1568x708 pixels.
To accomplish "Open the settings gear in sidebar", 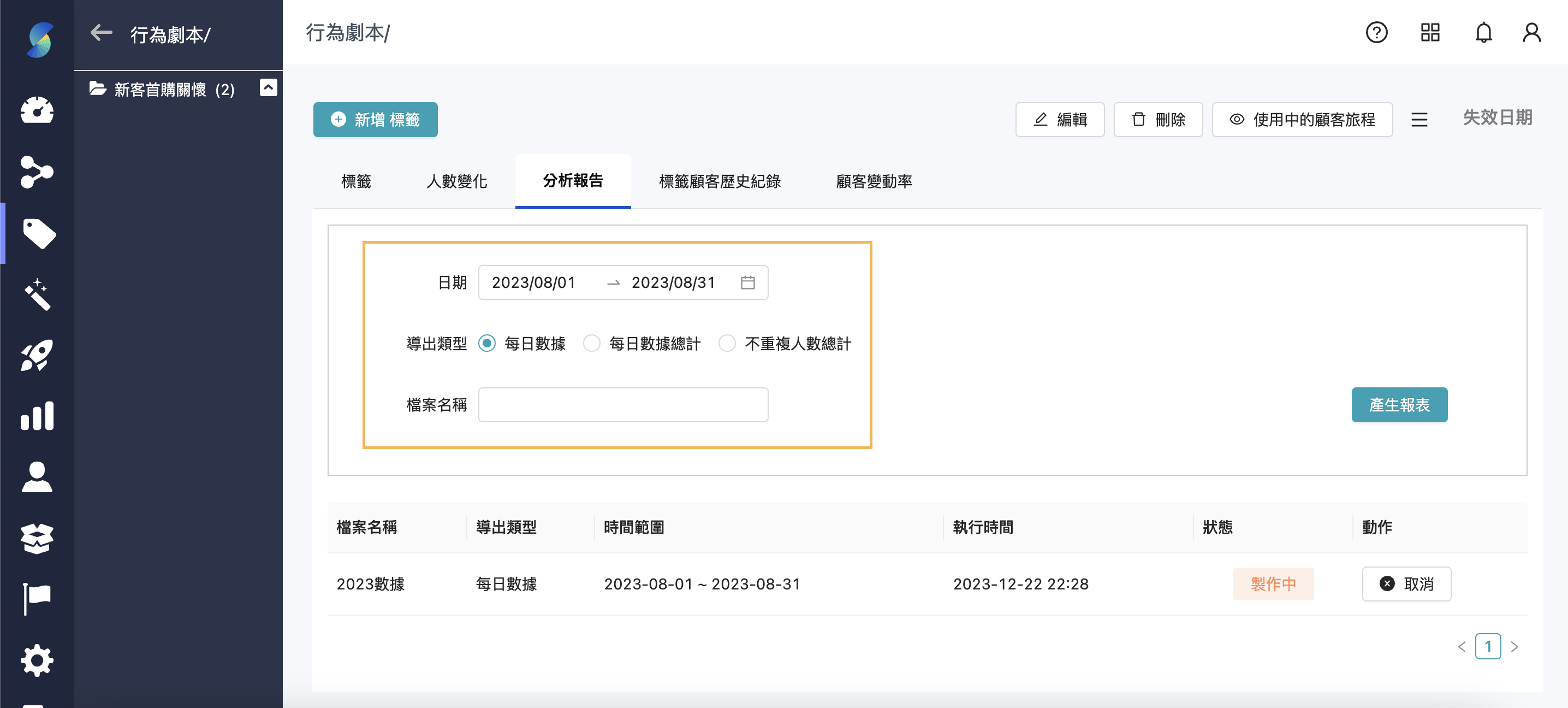I will coord(37,660).
